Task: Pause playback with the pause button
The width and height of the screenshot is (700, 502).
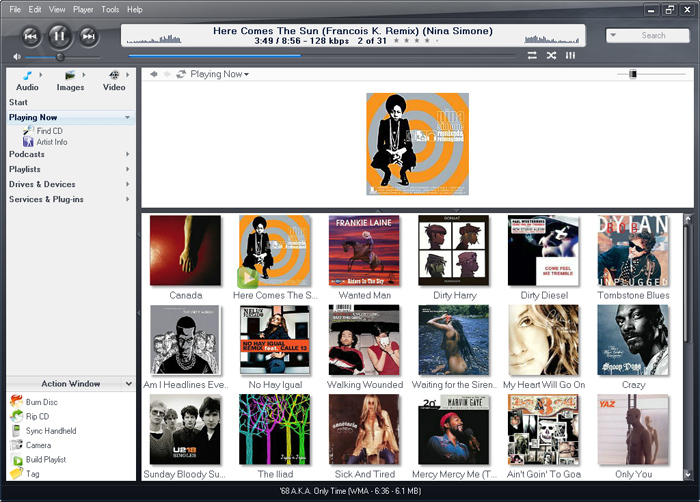Action: tap(59, 36)
